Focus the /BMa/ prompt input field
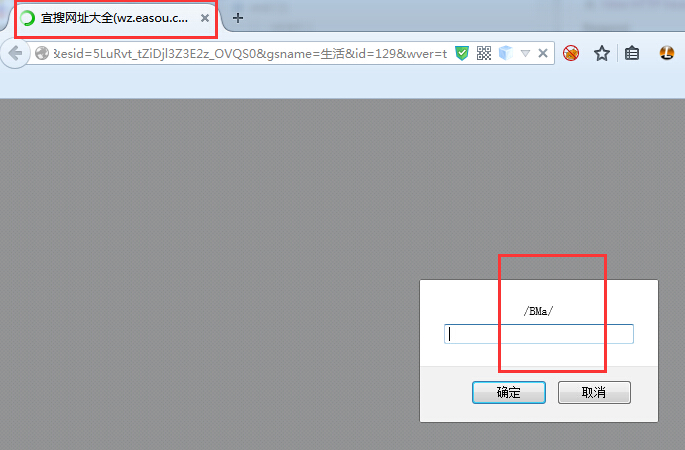Screen dimensions: 685x450 [x=539, y=334]
